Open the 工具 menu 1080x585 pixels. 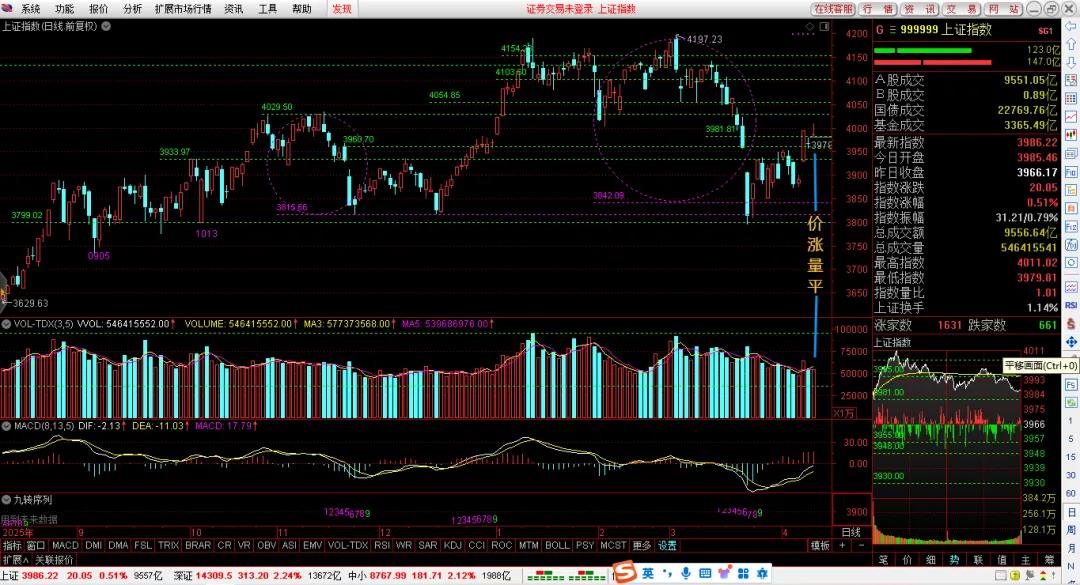point(267,9)
